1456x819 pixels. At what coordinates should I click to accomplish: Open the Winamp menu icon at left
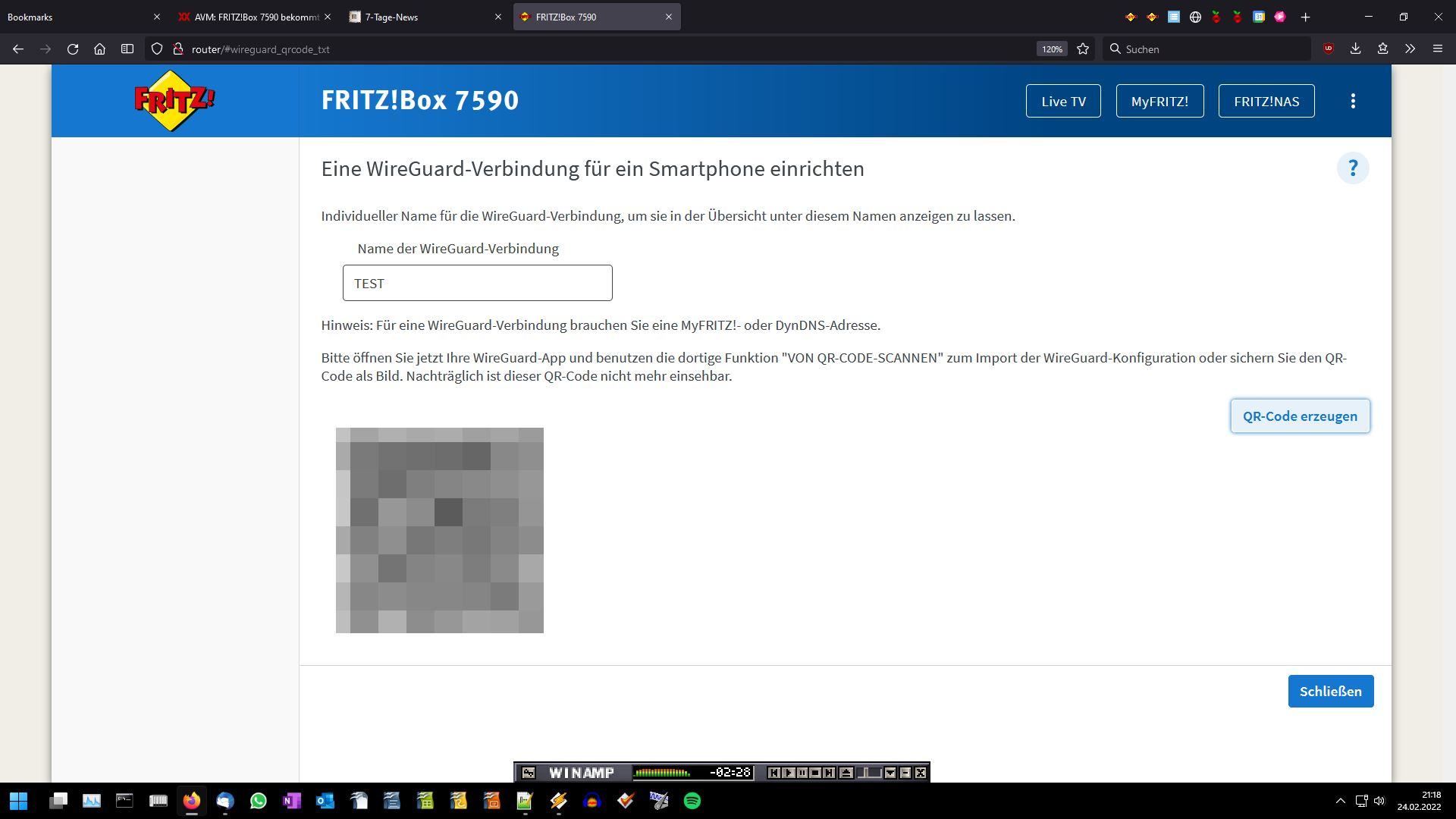pos(529,773)
